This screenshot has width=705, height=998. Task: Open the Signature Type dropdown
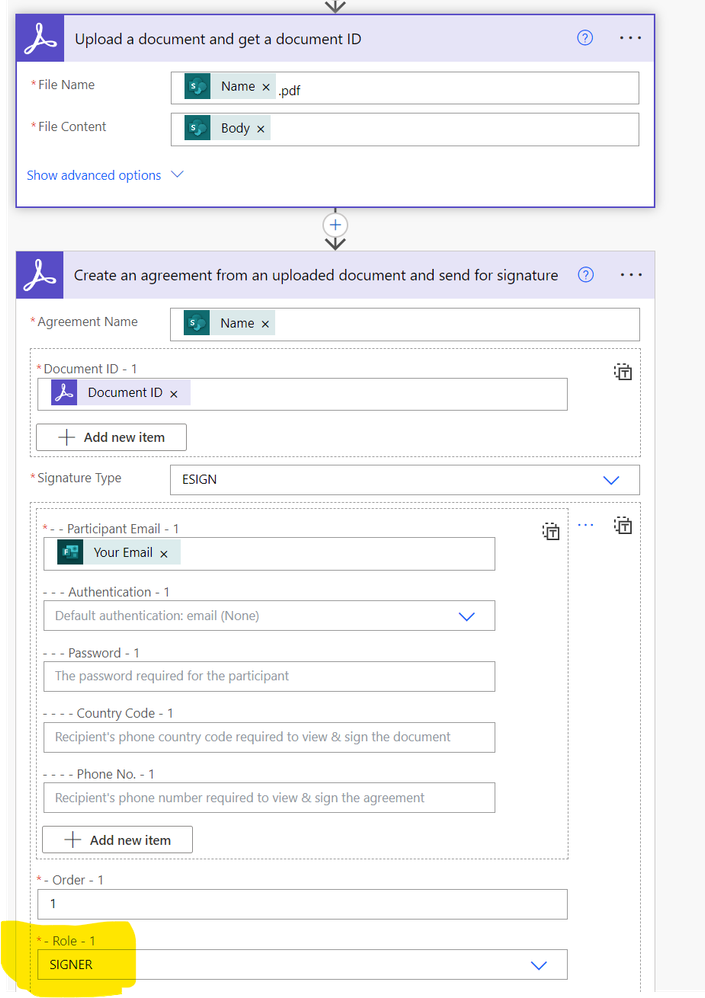611,480
